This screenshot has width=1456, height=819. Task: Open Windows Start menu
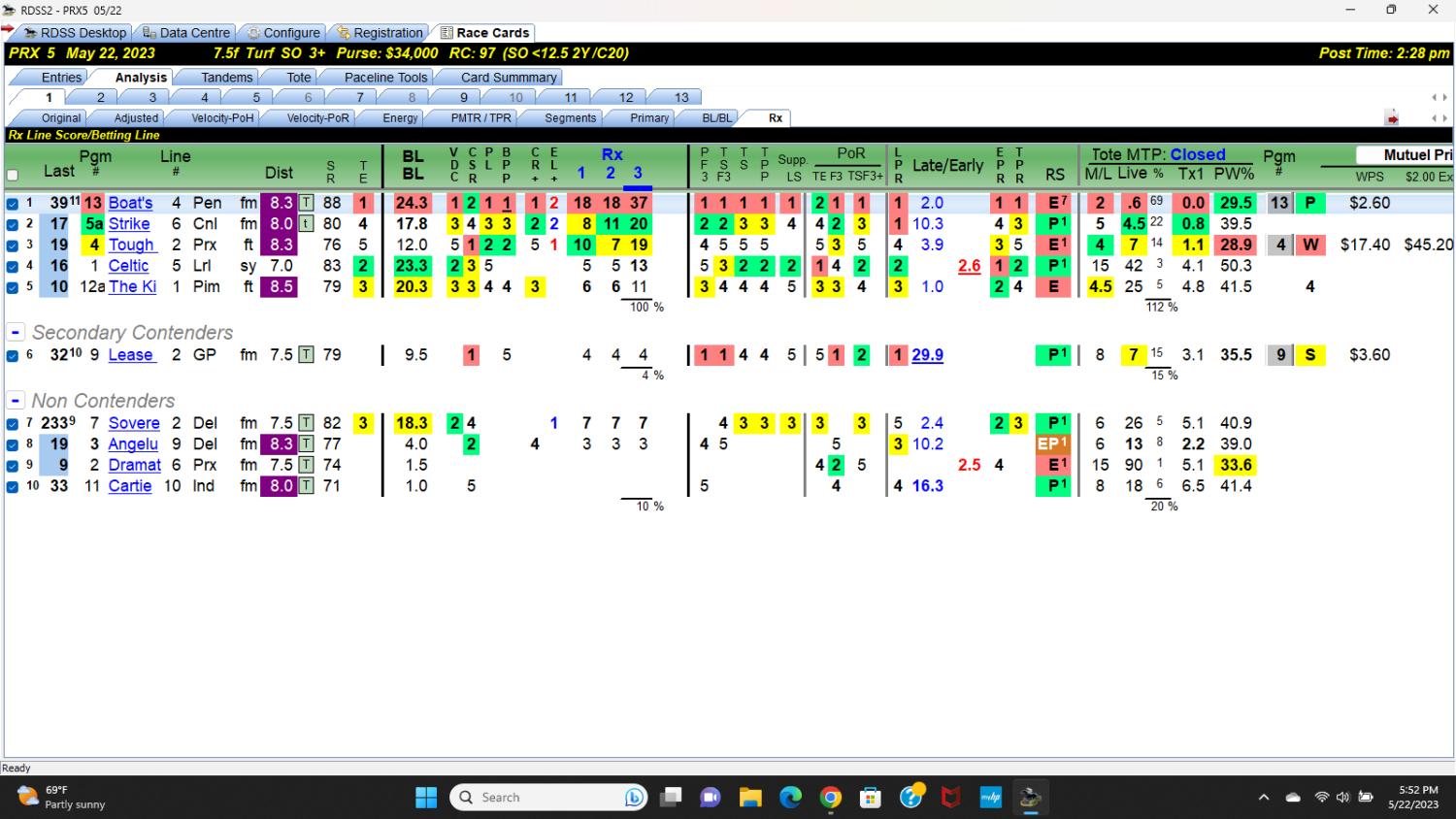pos(426,798)
